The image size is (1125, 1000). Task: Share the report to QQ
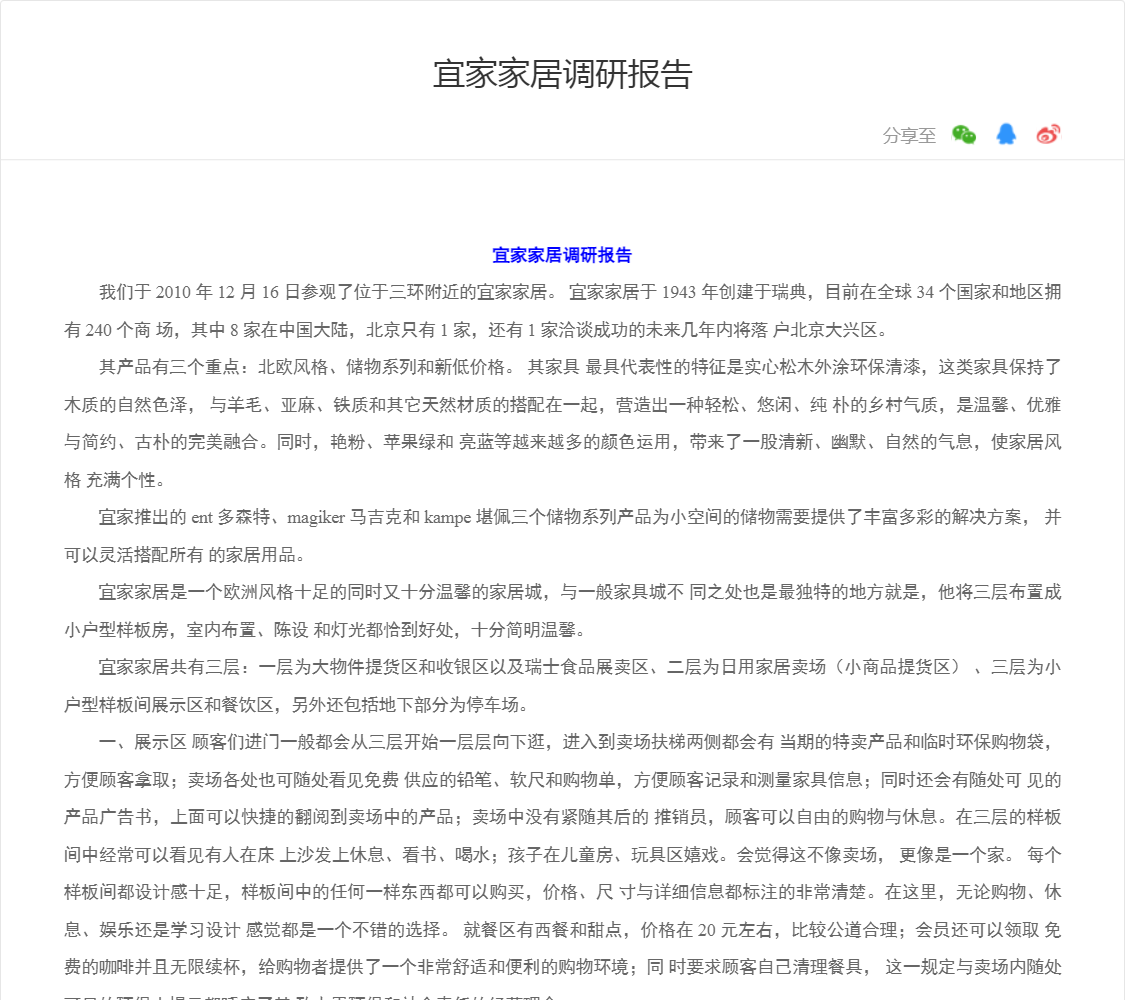(1006, 134)
